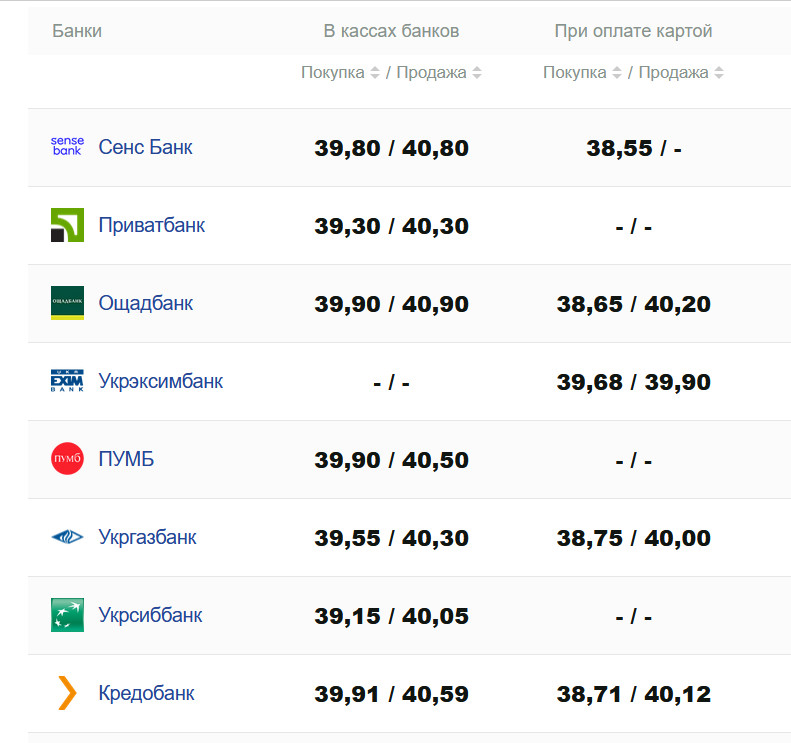Open the Укргазбанк link
This screenshot has height=743, width=791.
147,537
